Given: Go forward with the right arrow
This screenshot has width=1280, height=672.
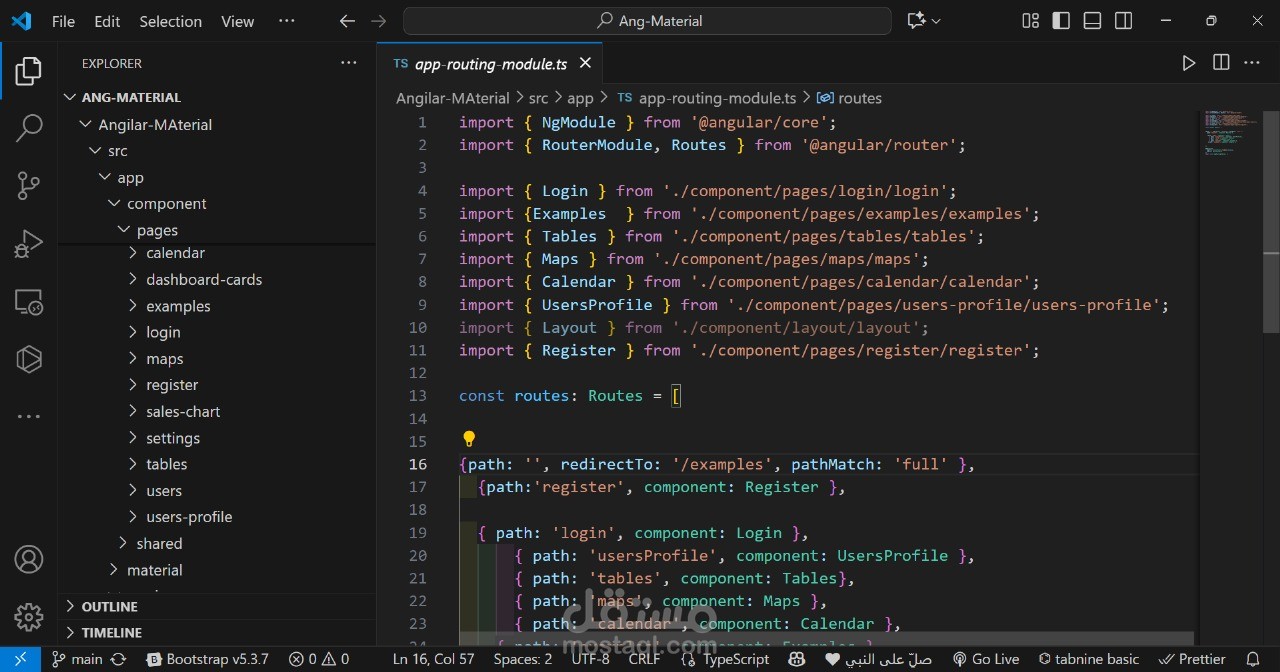Looking at the screenshot, I should (378, 21).
